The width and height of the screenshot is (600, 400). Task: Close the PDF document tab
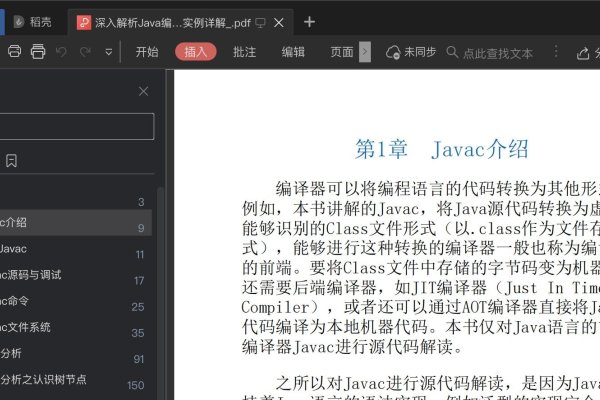279,23
